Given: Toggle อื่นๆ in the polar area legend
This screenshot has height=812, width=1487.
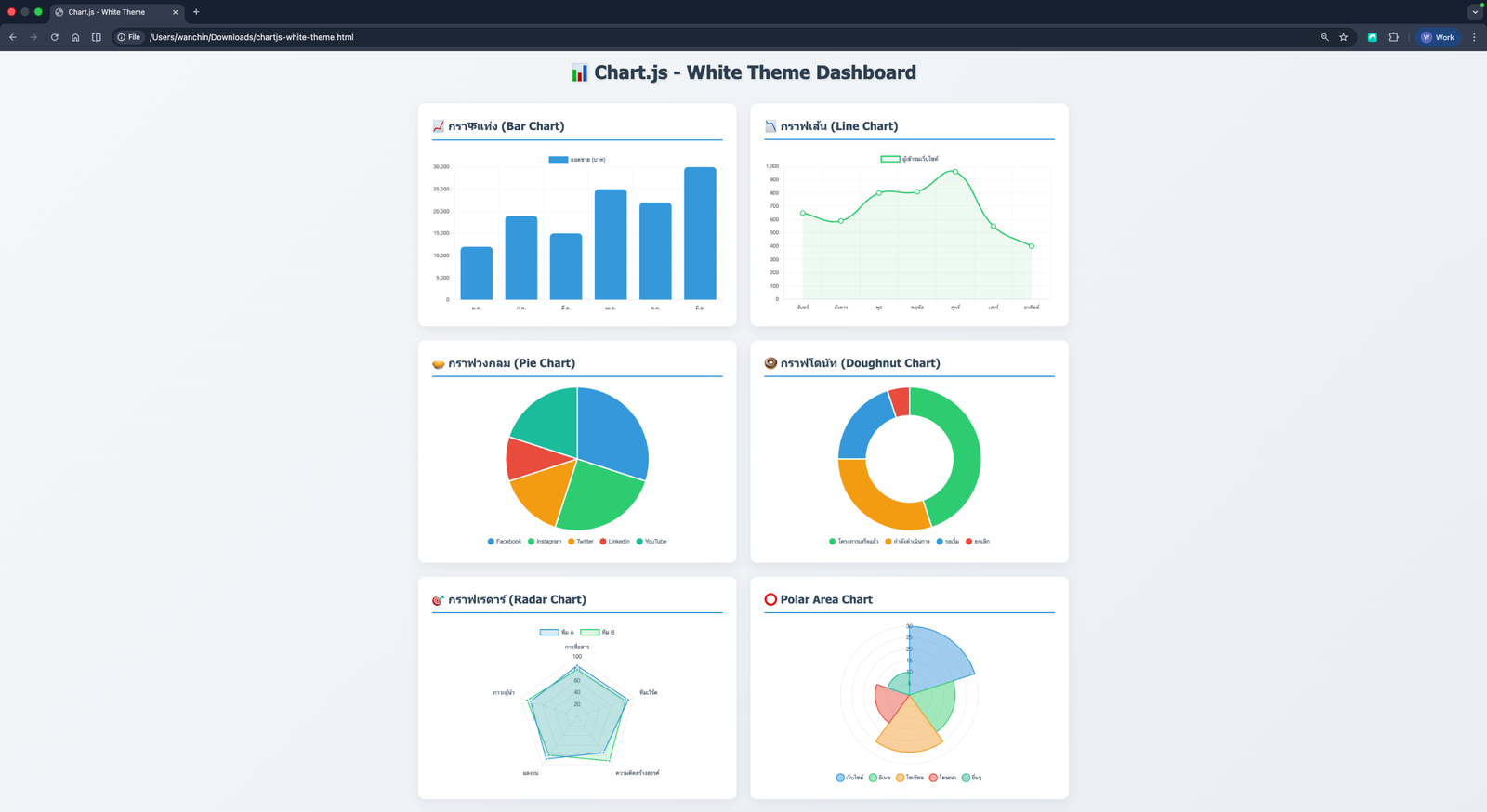Looking at the screenshot, I should tap(972, 778).
